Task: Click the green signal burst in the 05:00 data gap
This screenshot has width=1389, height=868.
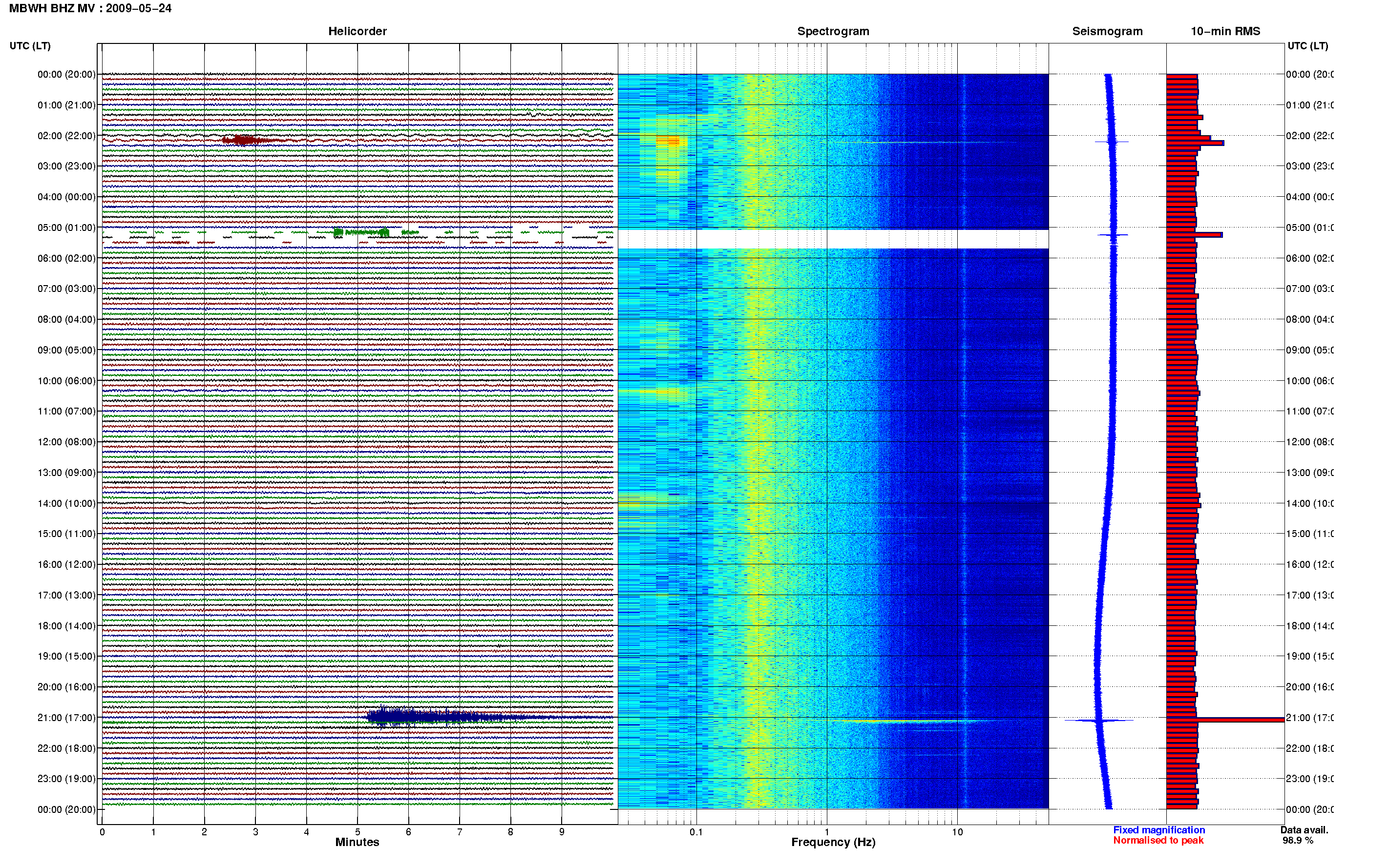Action: 362,232
